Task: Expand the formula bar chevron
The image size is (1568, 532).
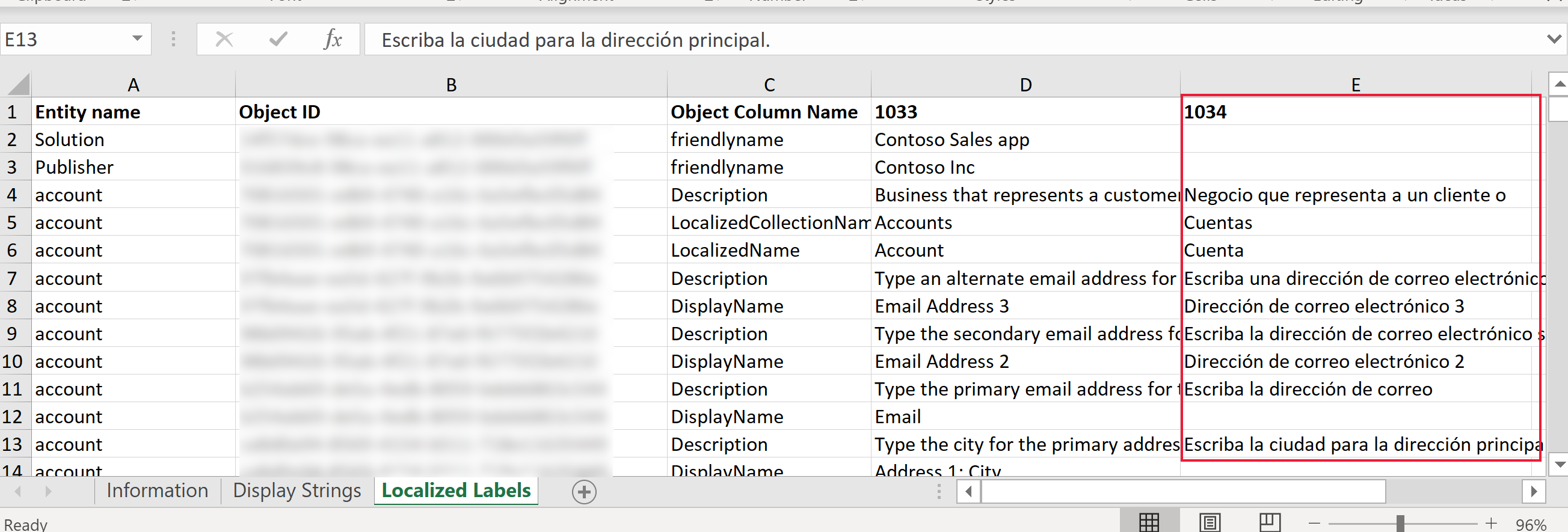Action: click(x=1554, y=40)
